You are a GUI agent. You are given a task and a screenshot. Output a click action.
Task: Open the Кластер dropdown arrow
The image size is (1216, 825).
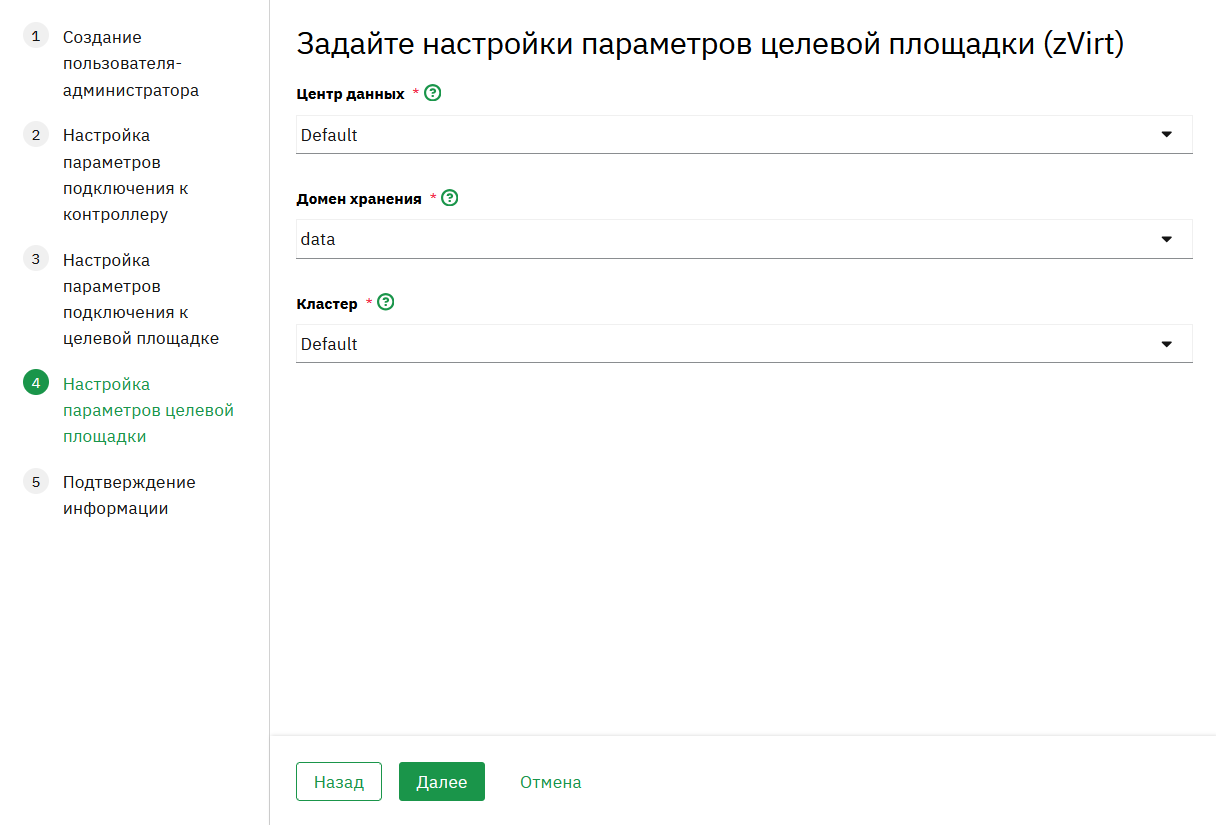click(1166, 344)
